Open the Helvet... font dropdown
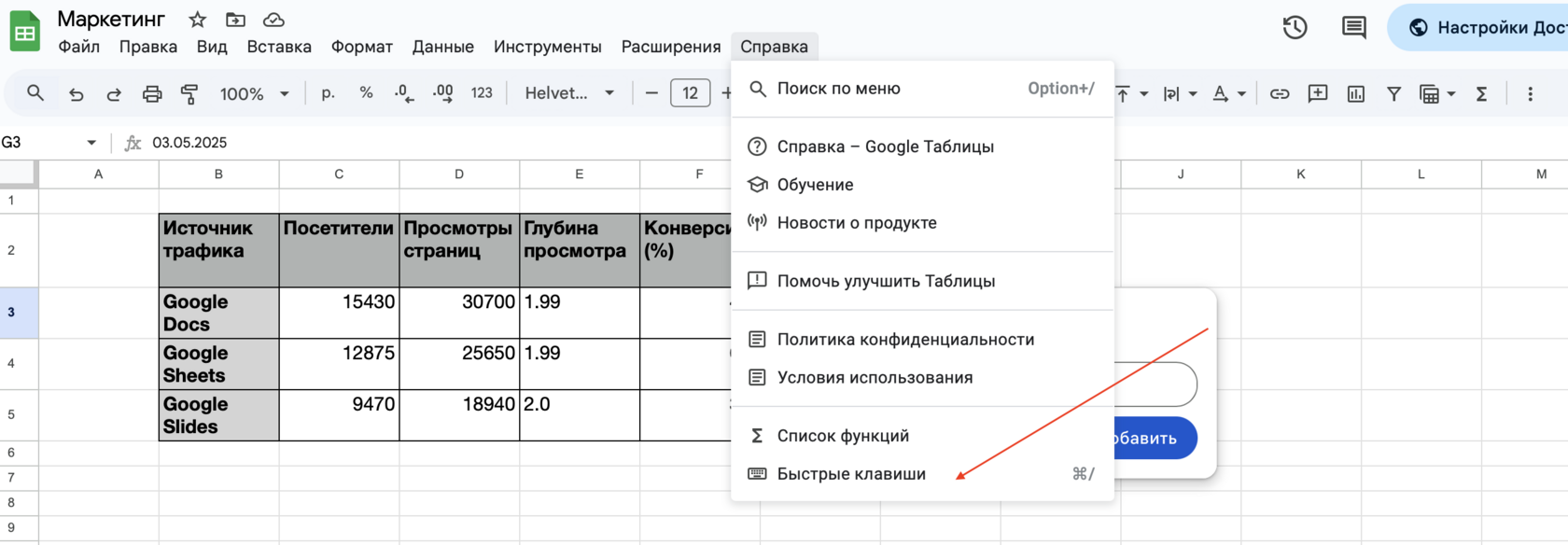This screenshot has height=545, width=1568. 569,93
